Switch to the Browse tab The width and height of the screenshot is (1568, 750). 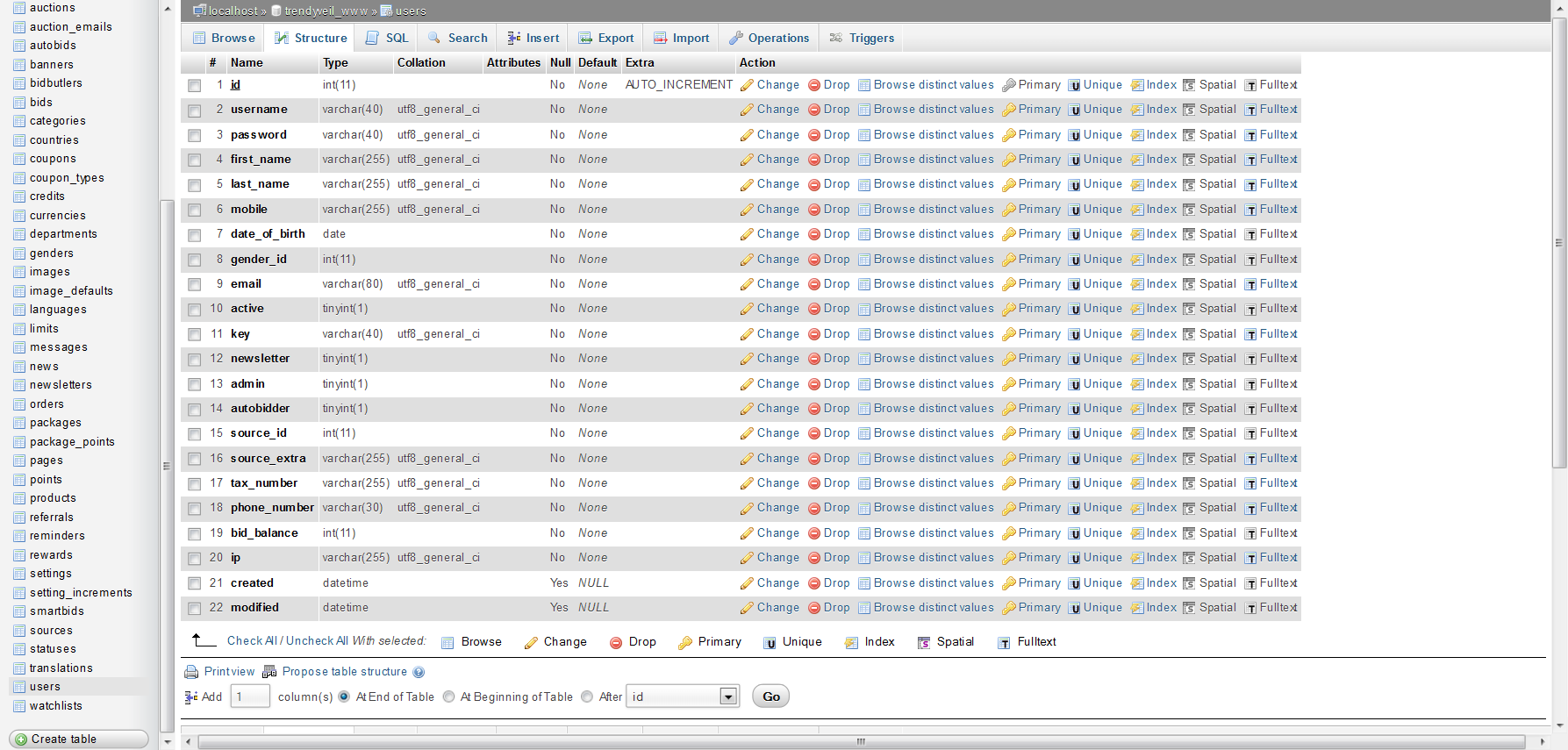tap(224, 38)
